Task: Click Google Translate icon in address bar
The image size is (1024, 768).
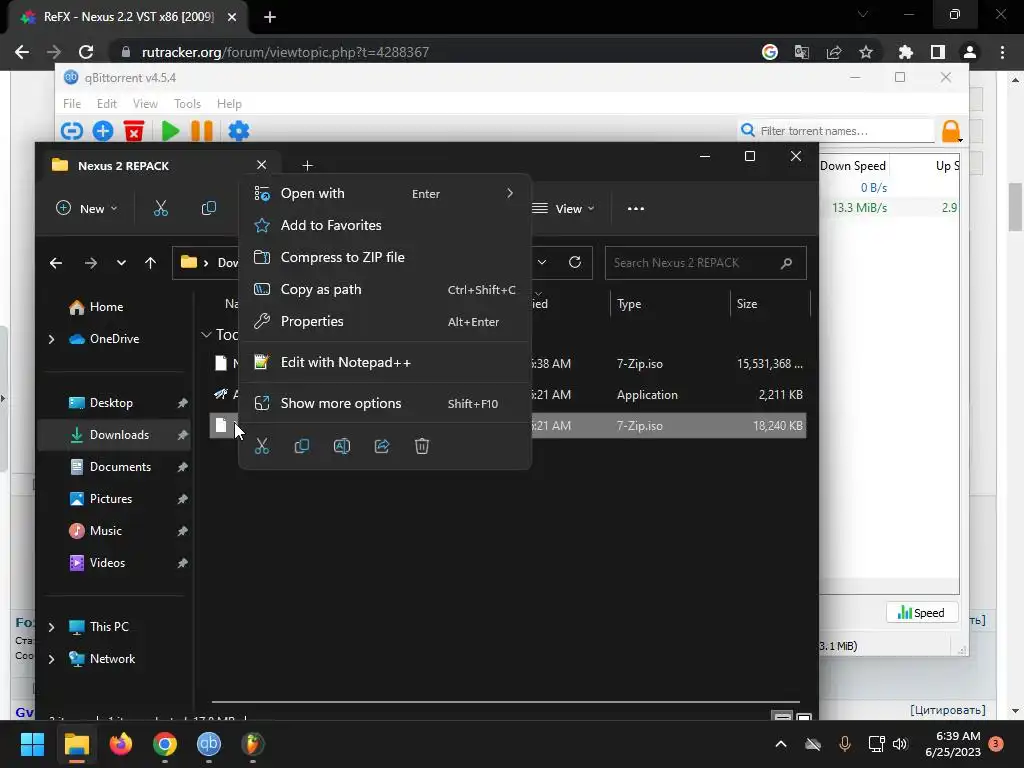Action: point(801,52)
